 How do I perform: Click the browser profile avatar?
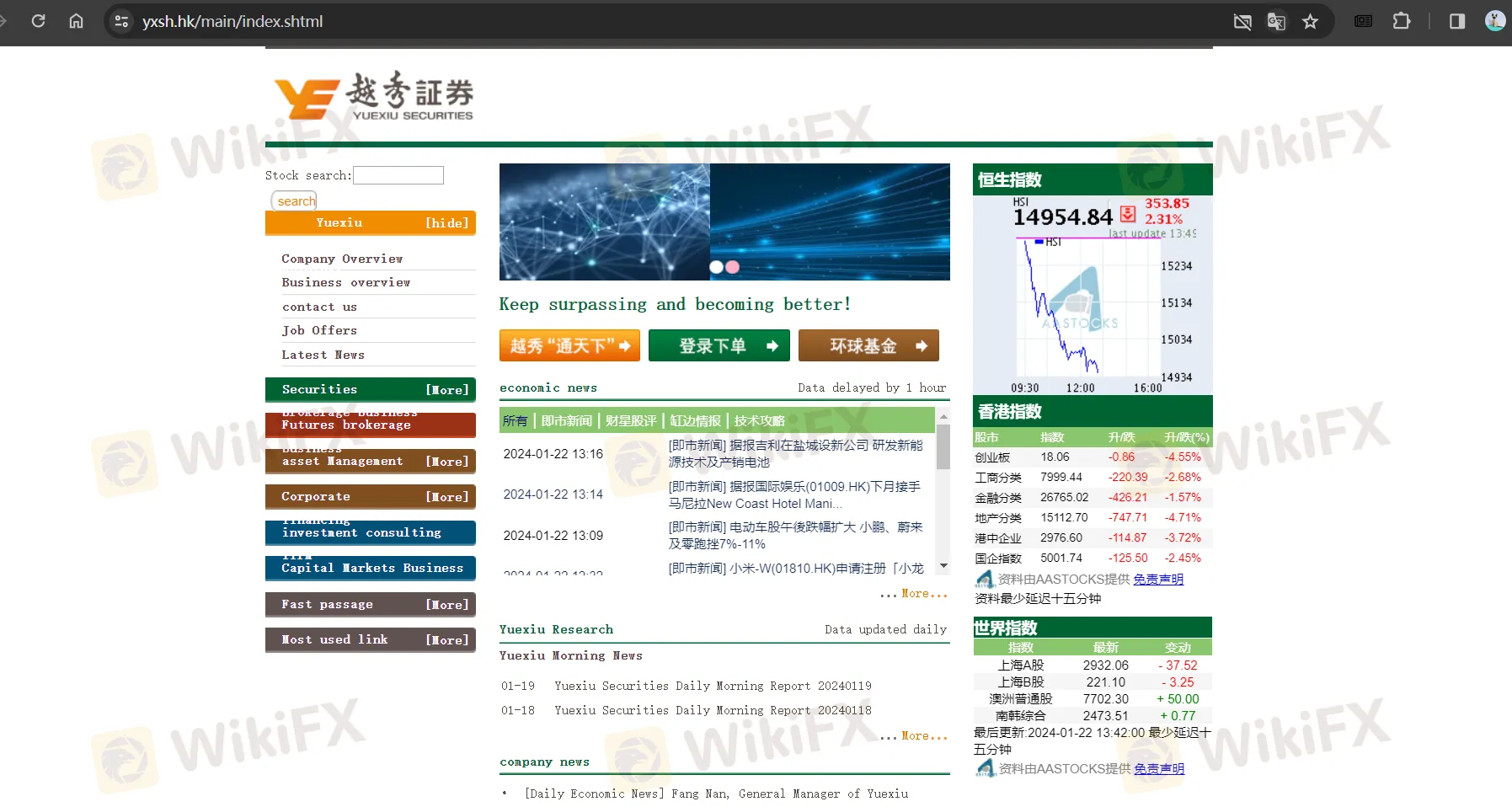click(1494, 21)
